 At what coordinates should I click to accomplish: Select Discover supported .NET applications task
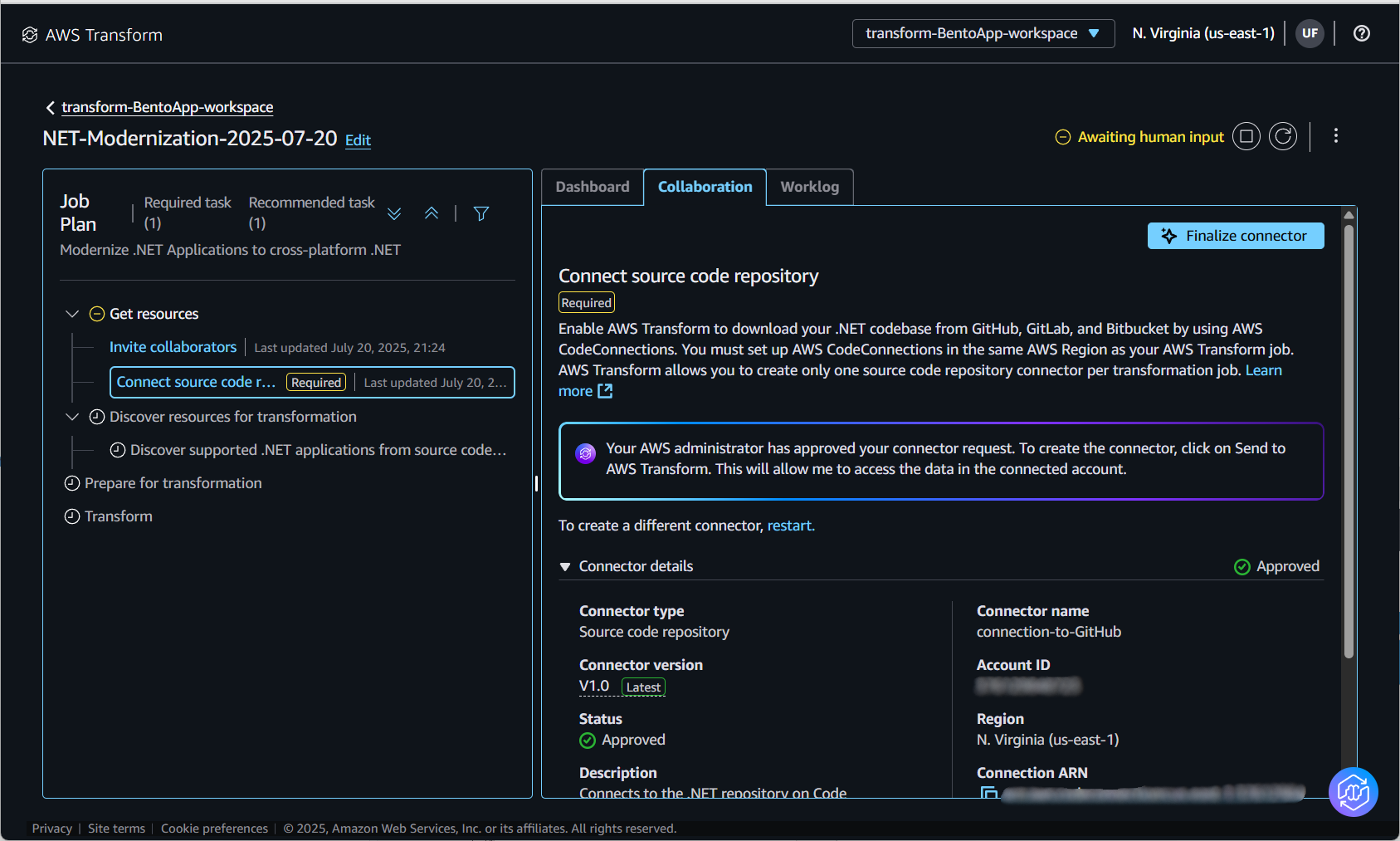tap(318, 450)
